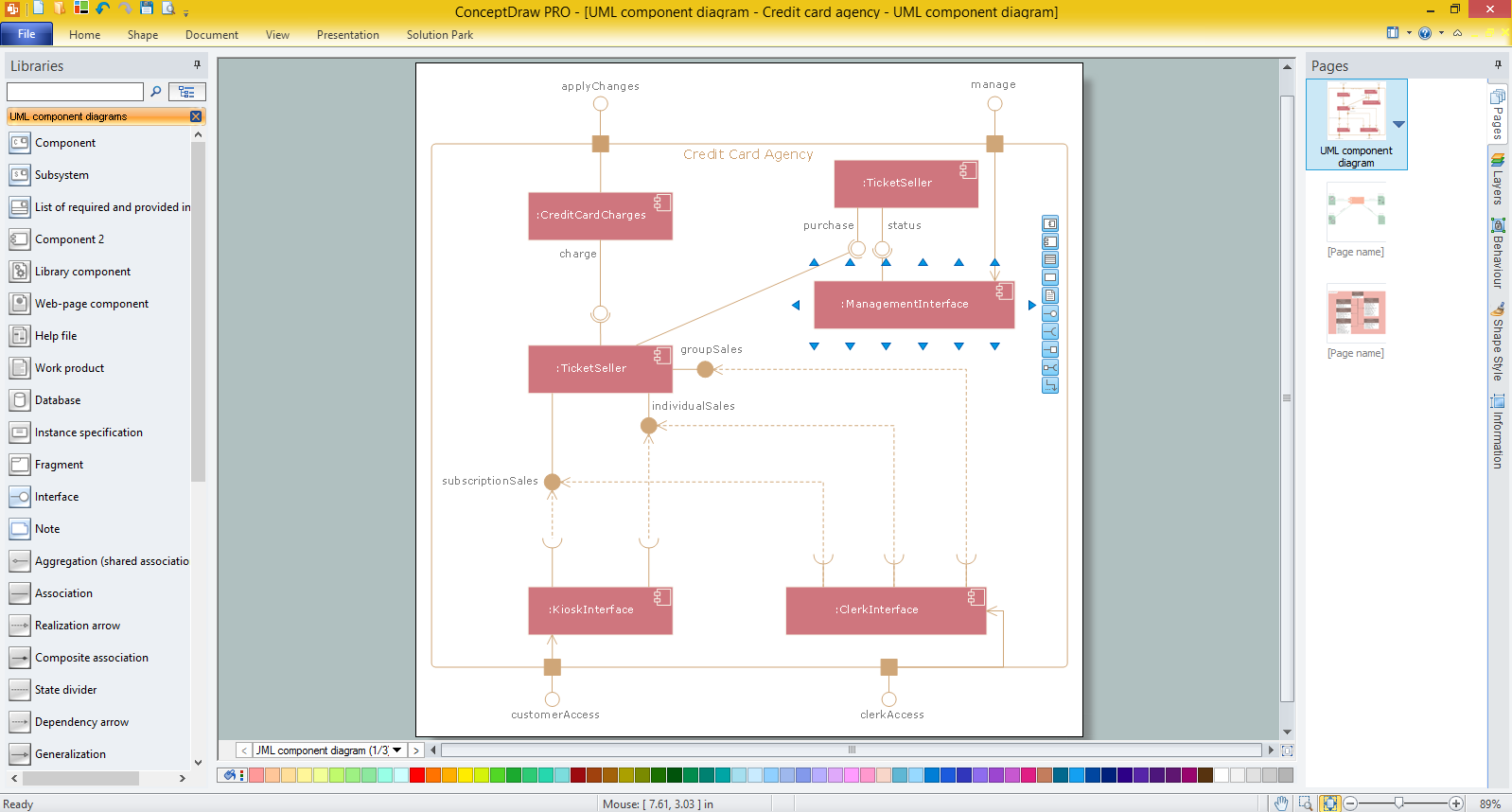Toggle fit-to-page button in status bar
The image size is (1512, 812).
[1330, 803]
